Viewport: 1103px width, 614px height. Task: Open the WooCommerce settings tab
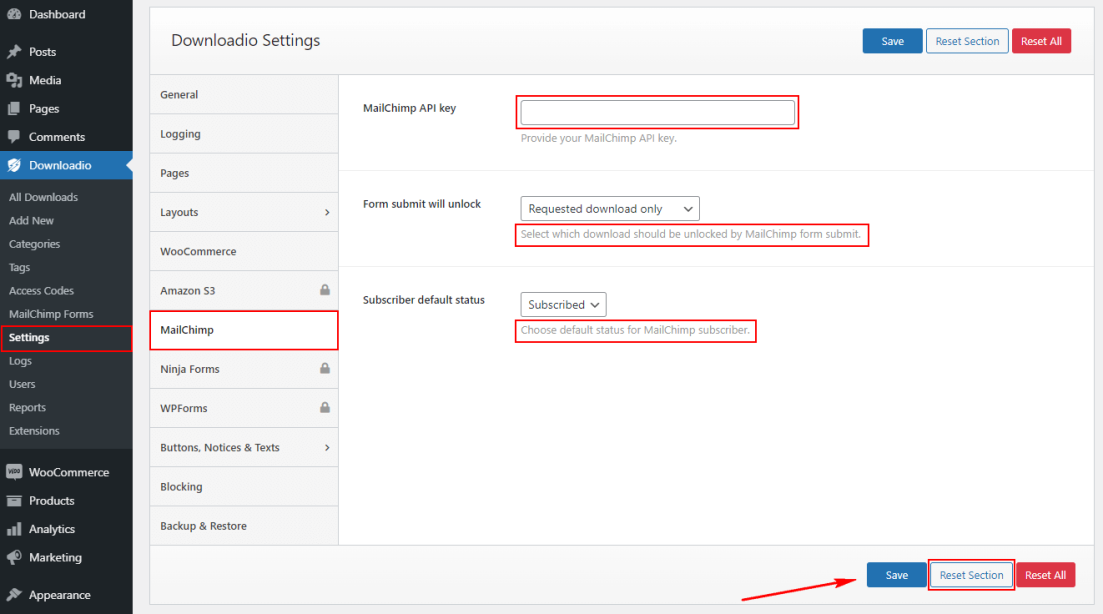click(244, 251)
